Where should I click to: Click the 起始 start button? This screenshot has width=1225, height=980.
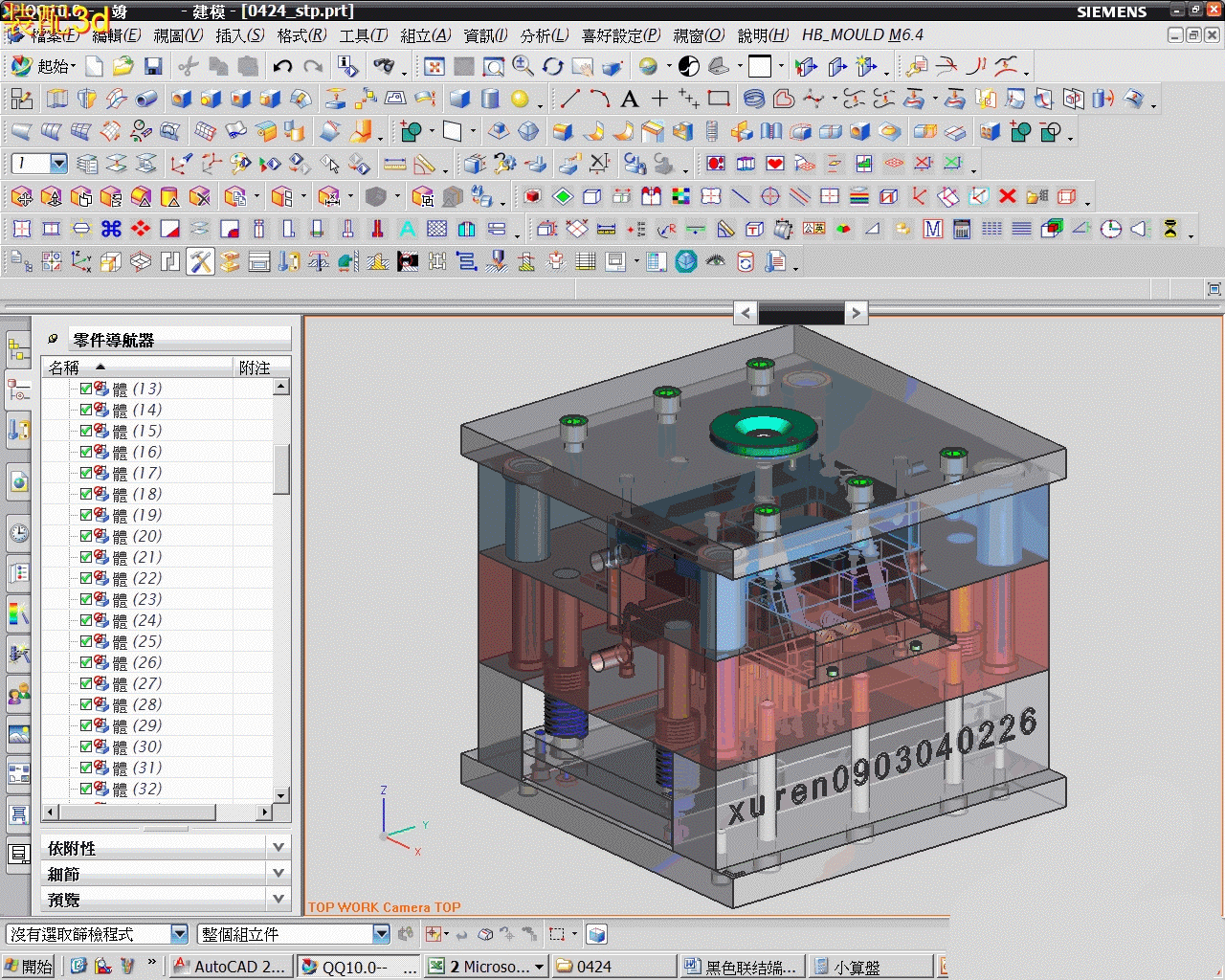click(x=43, y=66)
